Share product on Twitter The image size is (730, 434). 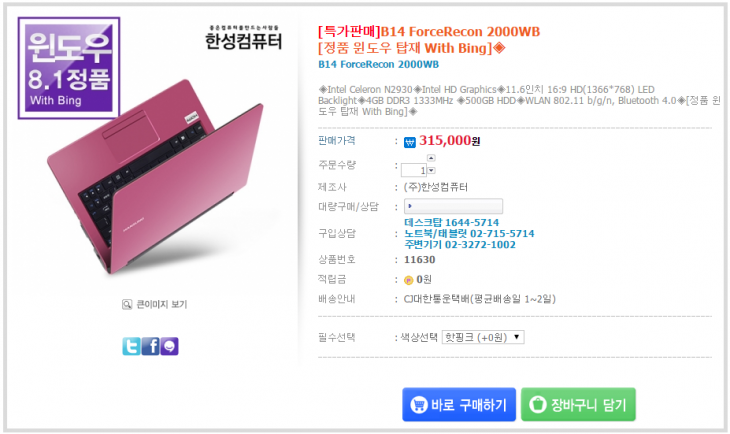pos(131,346)
